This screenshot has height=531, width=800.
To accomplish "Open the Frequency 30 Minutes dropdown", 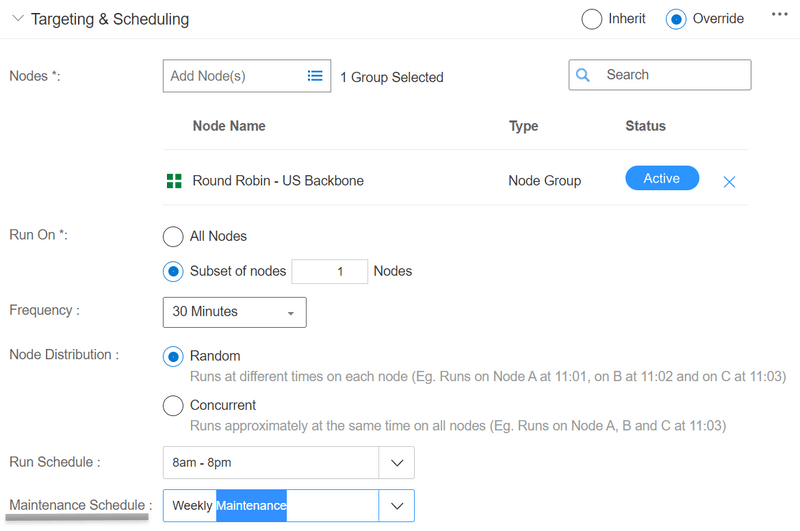I will (234, 312).
